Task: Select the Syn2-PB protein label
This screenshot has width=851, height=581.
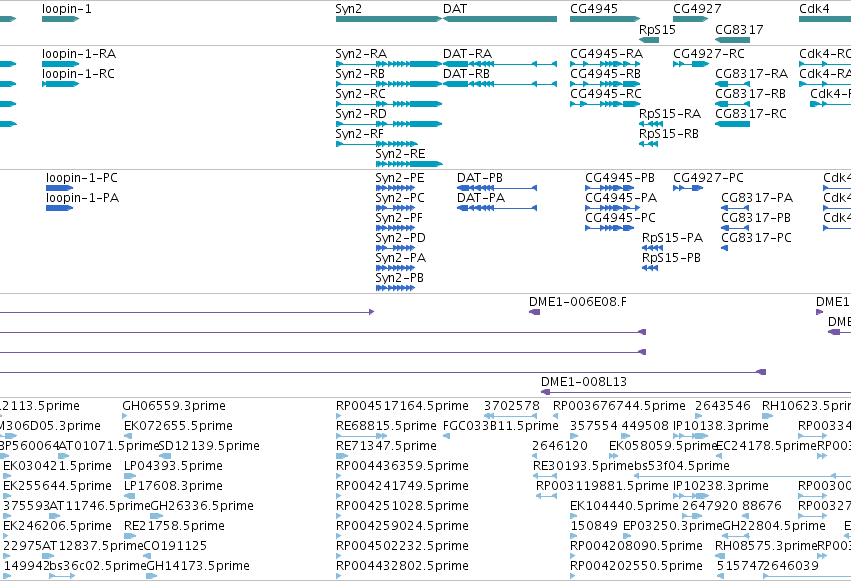Action: 399,278
